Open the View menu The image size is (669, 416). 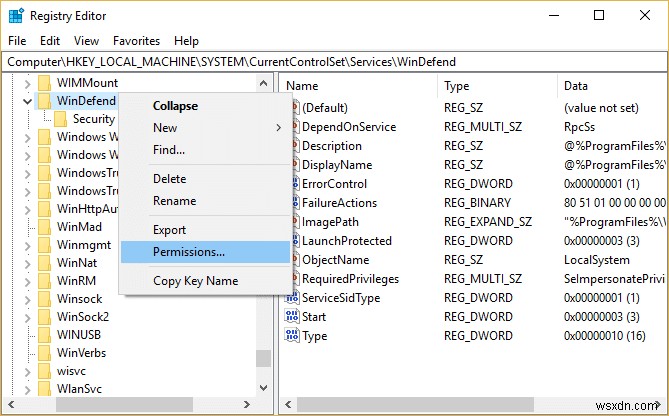coord(86,41)
